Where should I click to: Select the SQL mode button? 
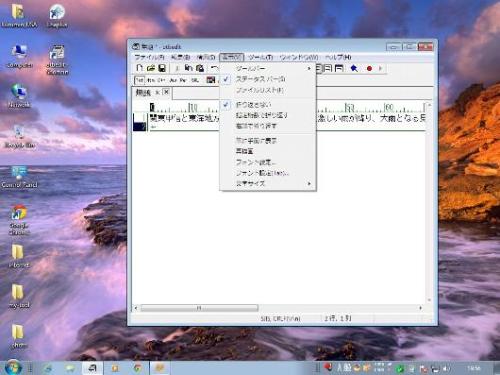coord(195,80)
